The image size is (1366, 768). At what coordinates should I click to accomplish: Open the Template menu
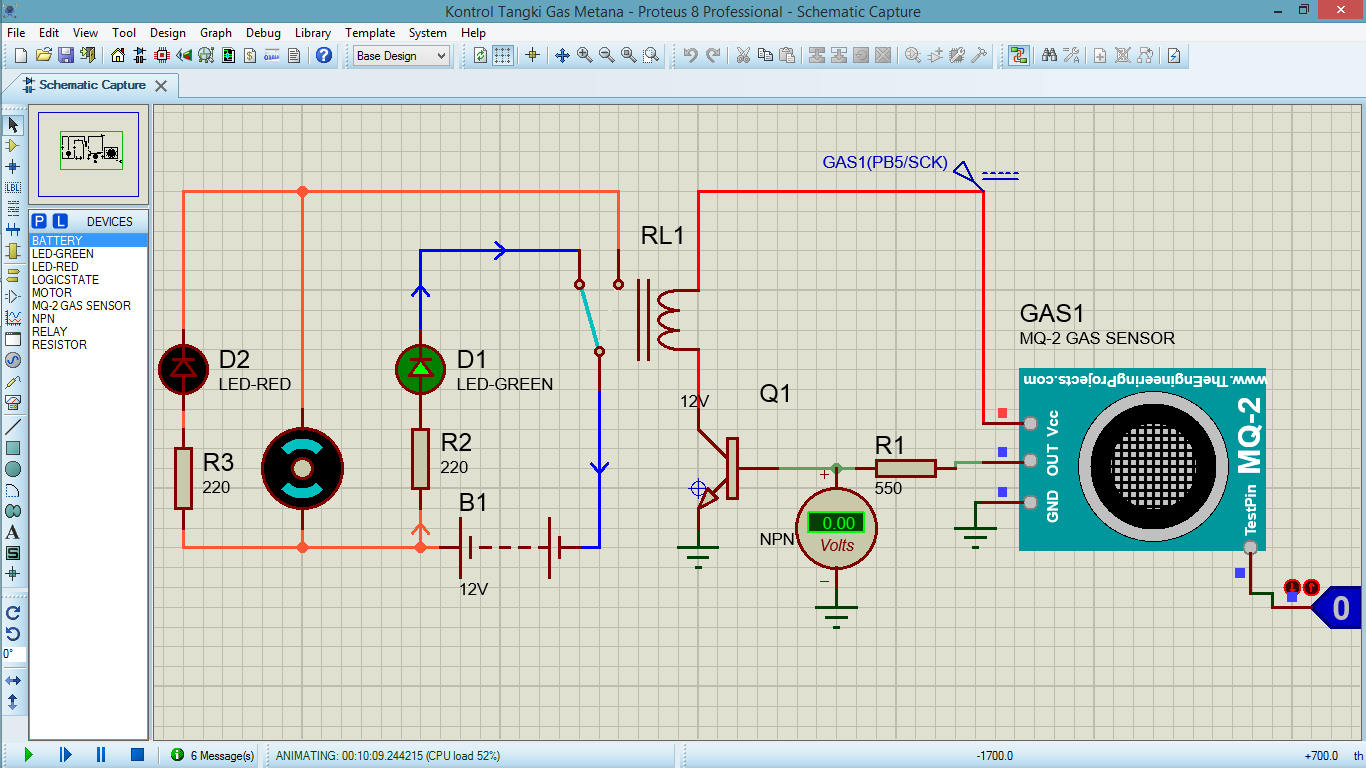370,32
